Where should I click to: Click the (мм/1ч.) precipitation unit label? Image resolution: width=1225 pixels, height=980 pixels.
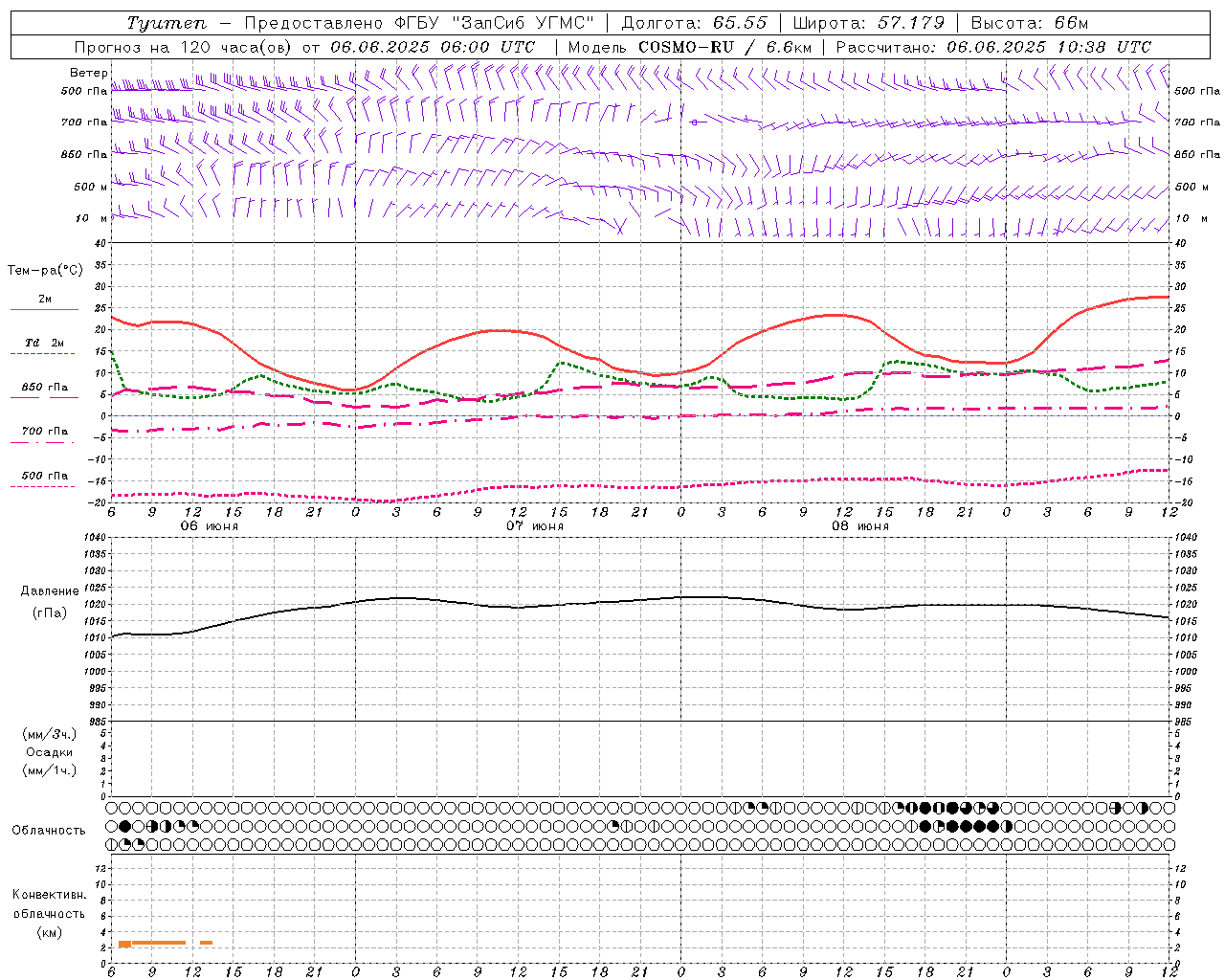50,770
